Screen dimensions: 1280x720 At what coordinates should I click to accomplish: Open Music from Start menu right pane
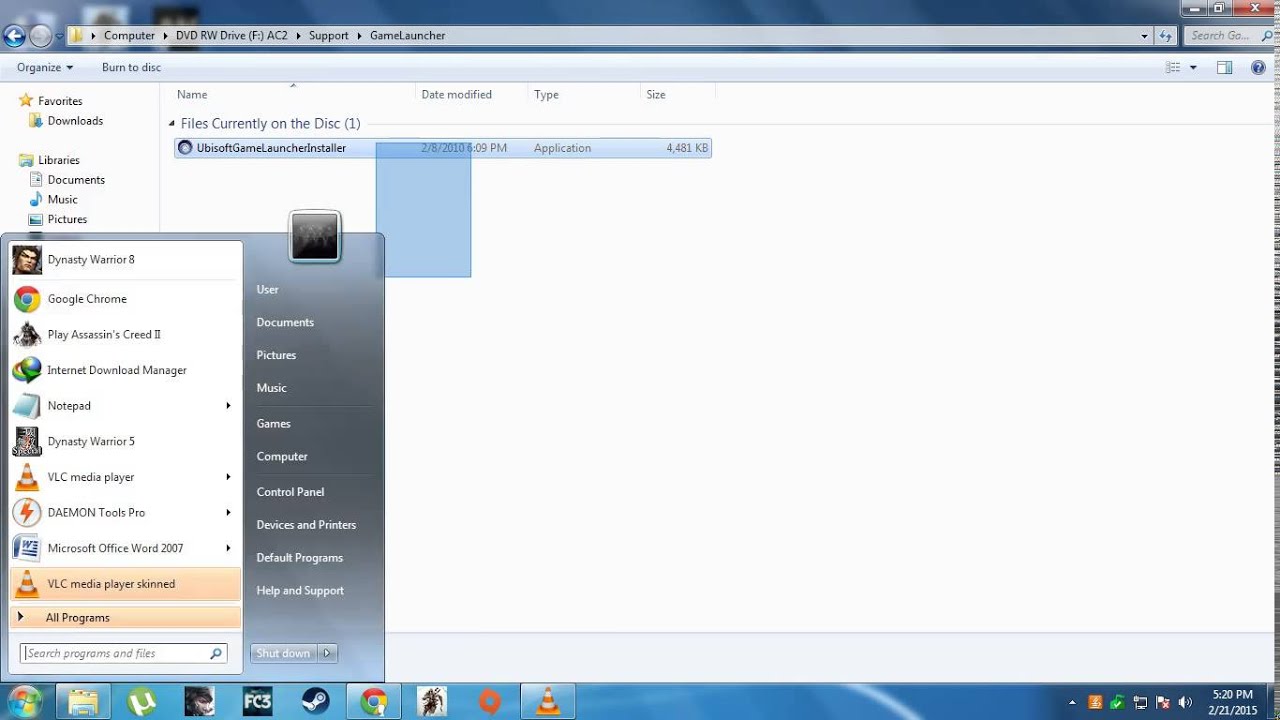coord(271,388)
